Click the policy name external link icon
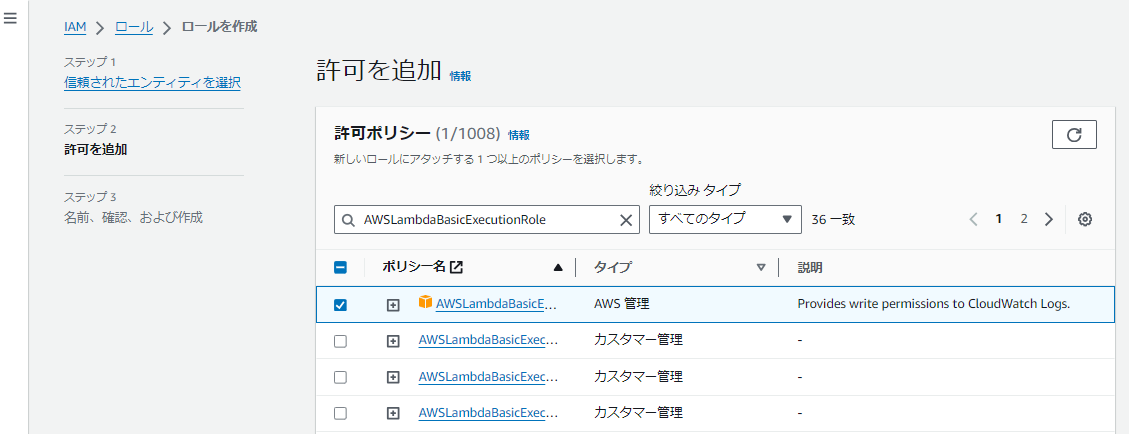 point(456,267)
